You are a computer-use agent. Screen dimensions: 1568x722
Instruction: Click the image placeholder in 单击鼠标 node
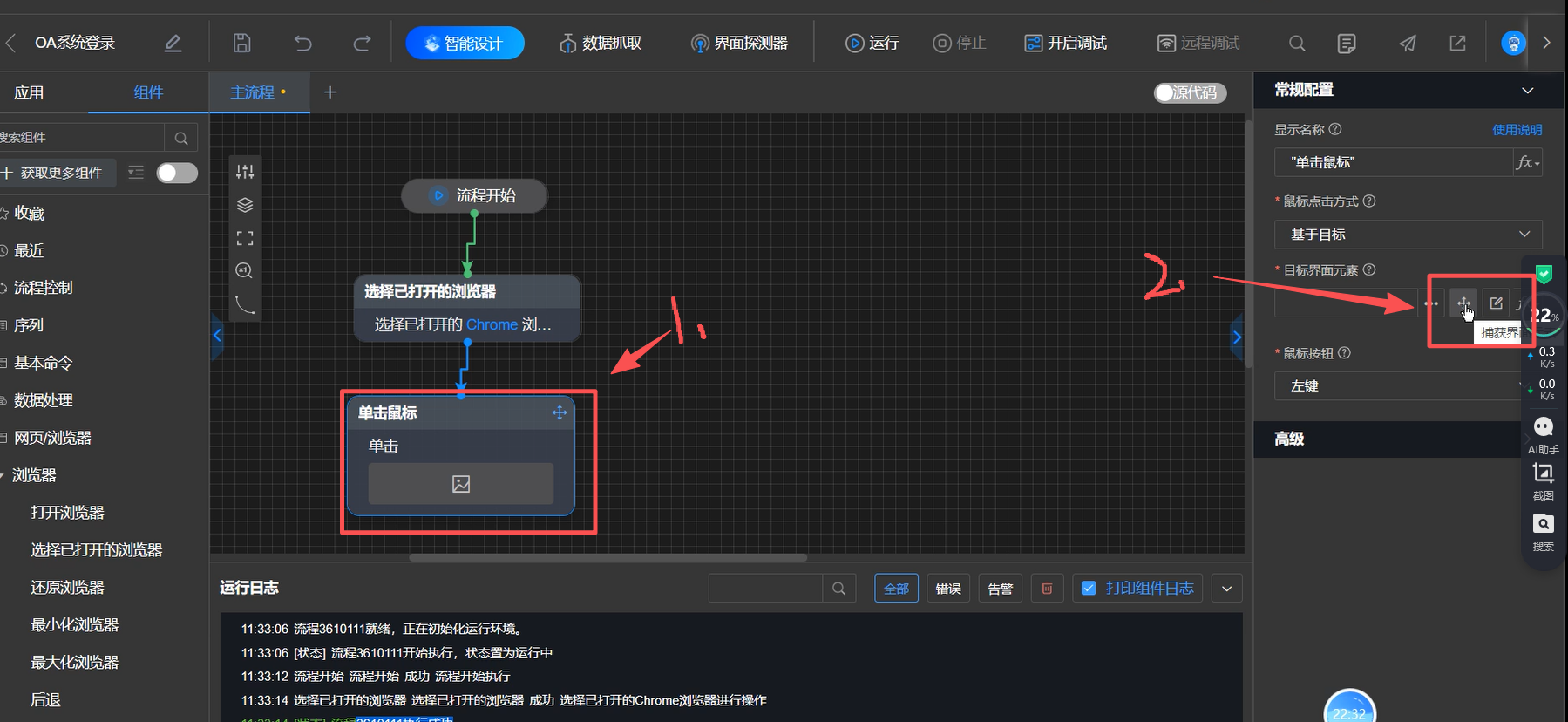click(461, 484)
